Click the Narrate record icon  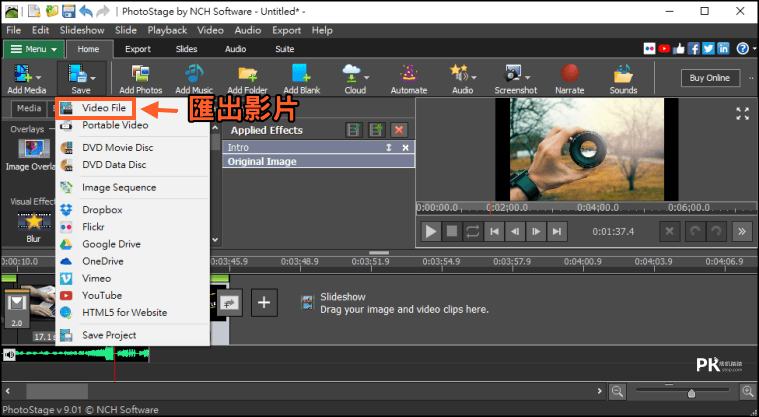[570, 74]
